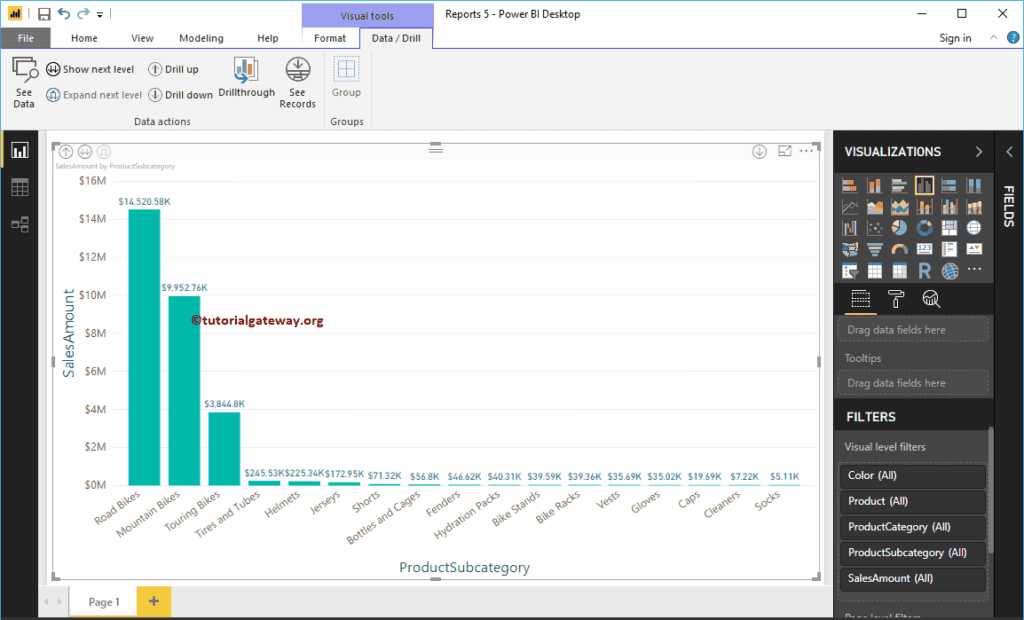Select the donut chart visualization
The height and width of the screenshot is (620, 1024).
point(924,228)
